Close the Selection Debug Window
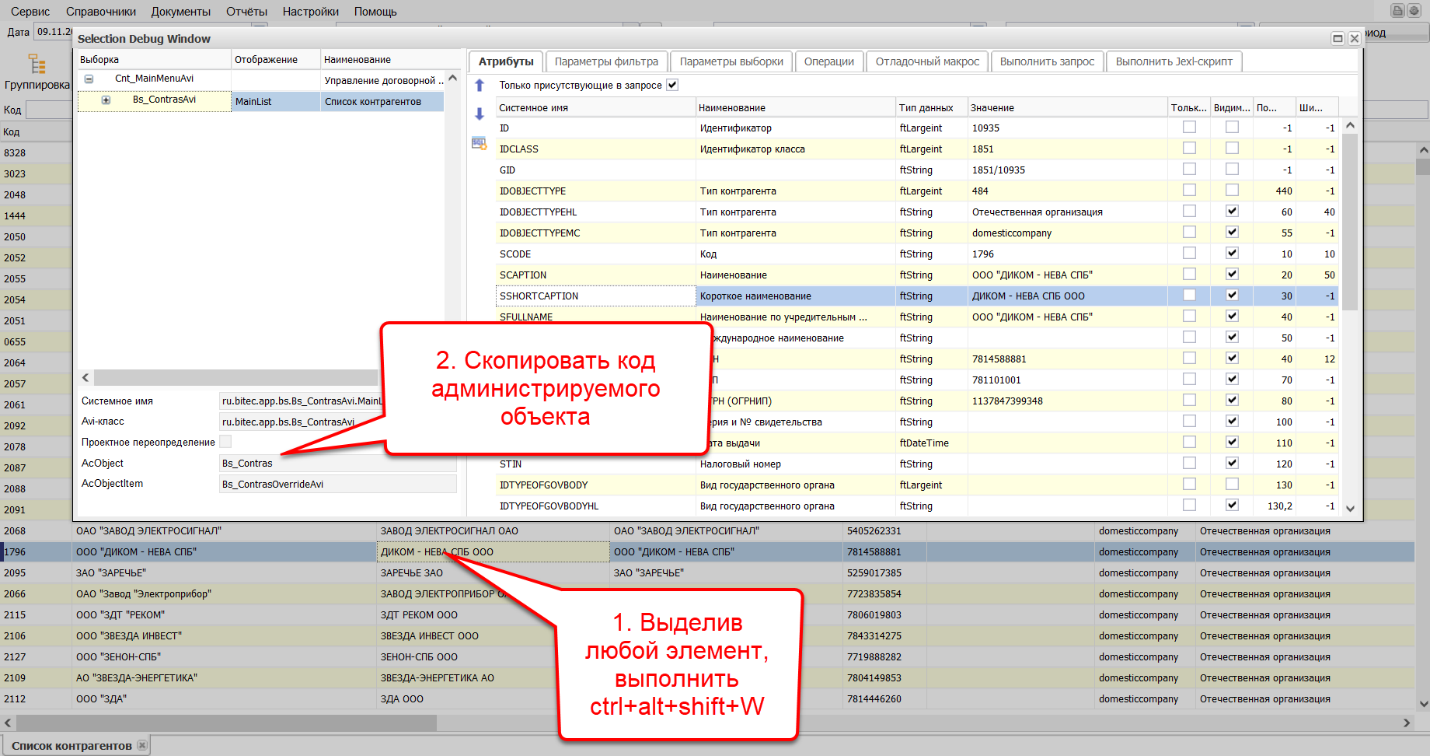The width and height of the screenshot is (1430, 756). [1354, 38]
